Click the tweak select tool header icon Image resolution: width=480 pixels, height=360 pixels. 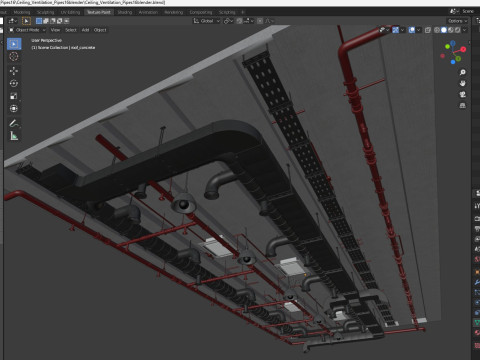point(26,21)
